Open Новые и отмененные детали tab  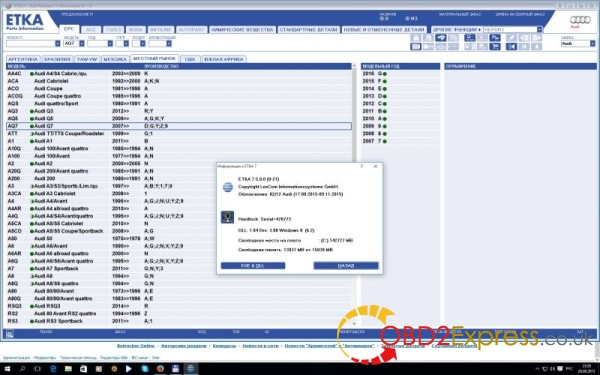(x=384, y=29)
